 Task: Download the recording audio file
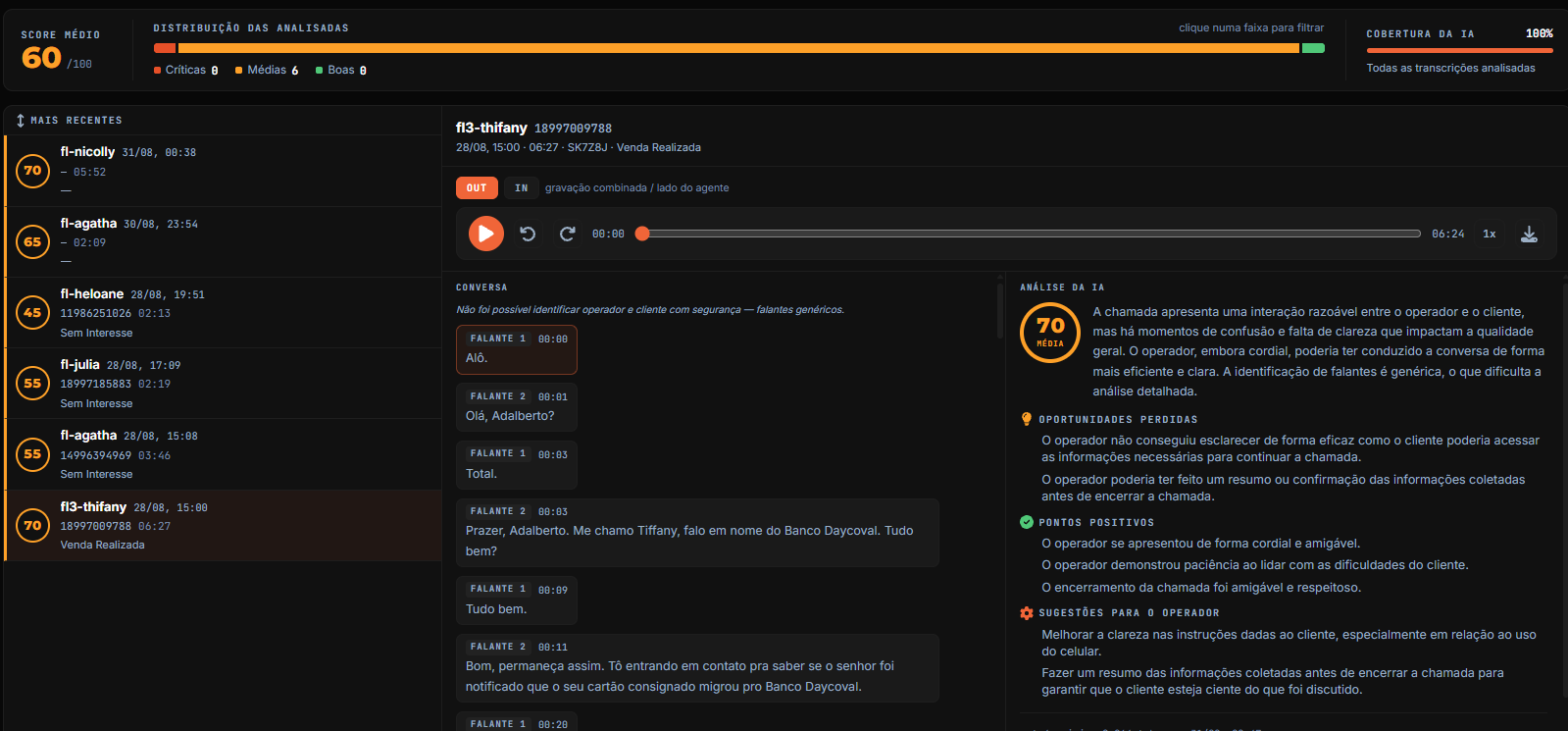point(1529,234)
